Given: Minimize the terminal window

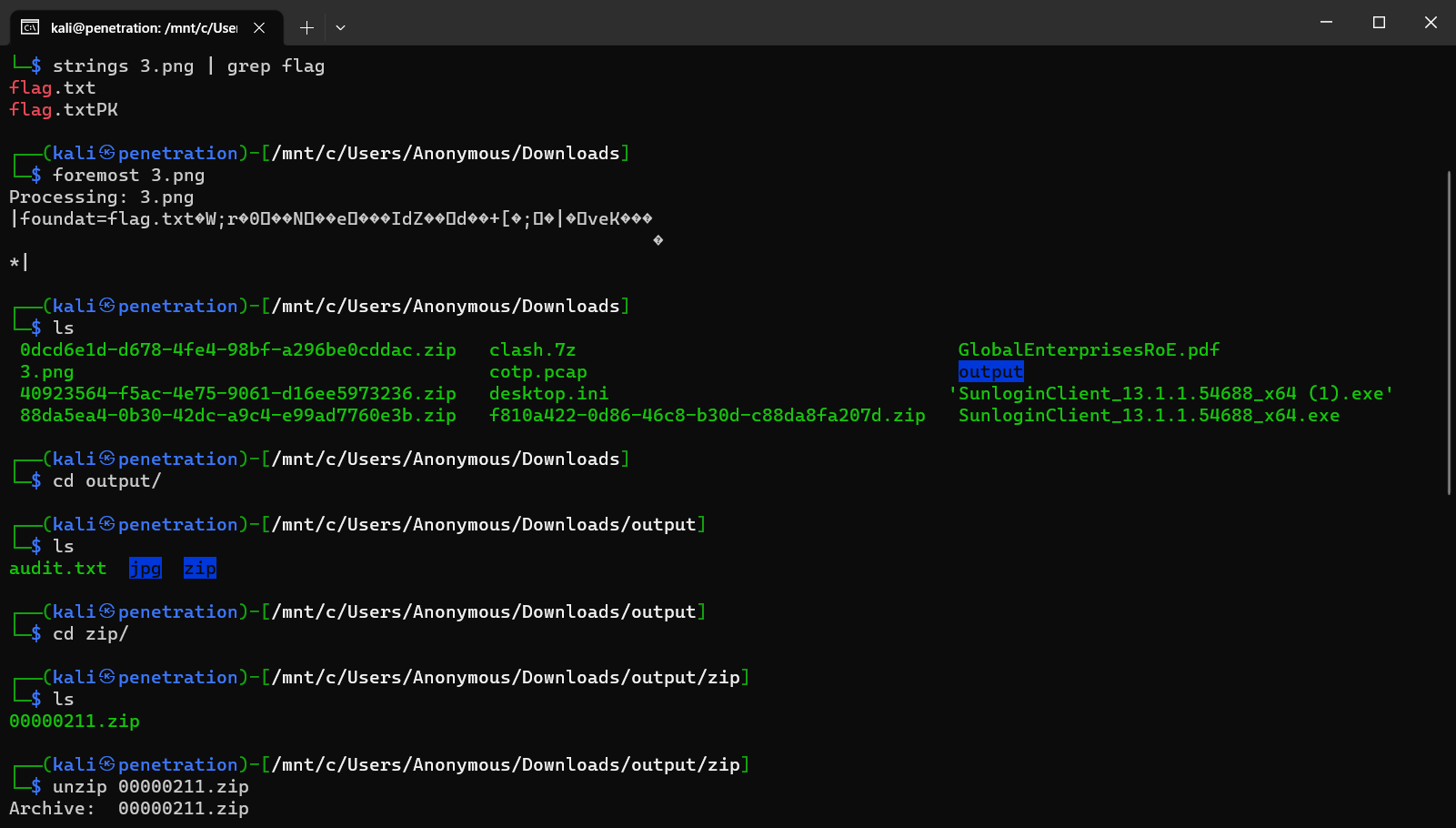Looking at the screenshot, I should click(x=1326, y=22).
